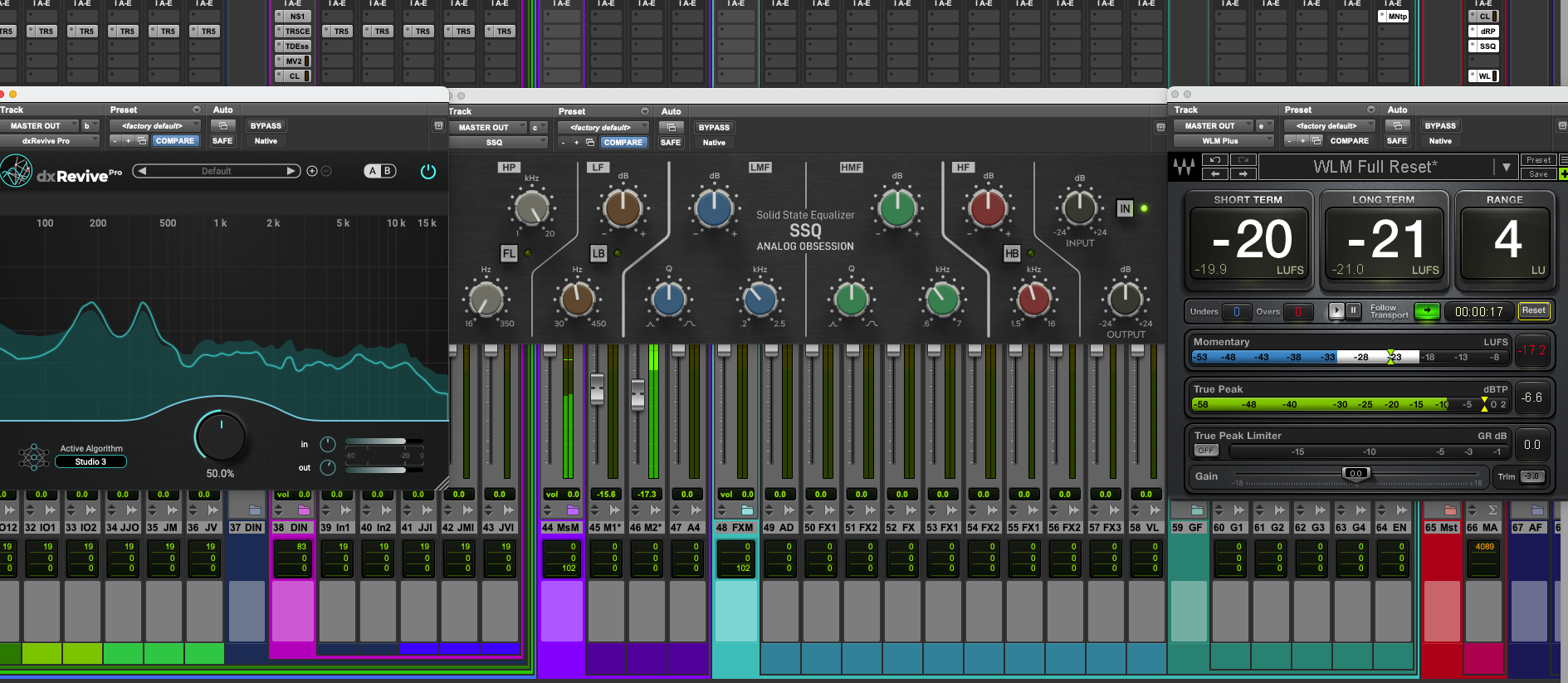
Task: Toggle target button in dxRevive window header
Action: [438, 126]
